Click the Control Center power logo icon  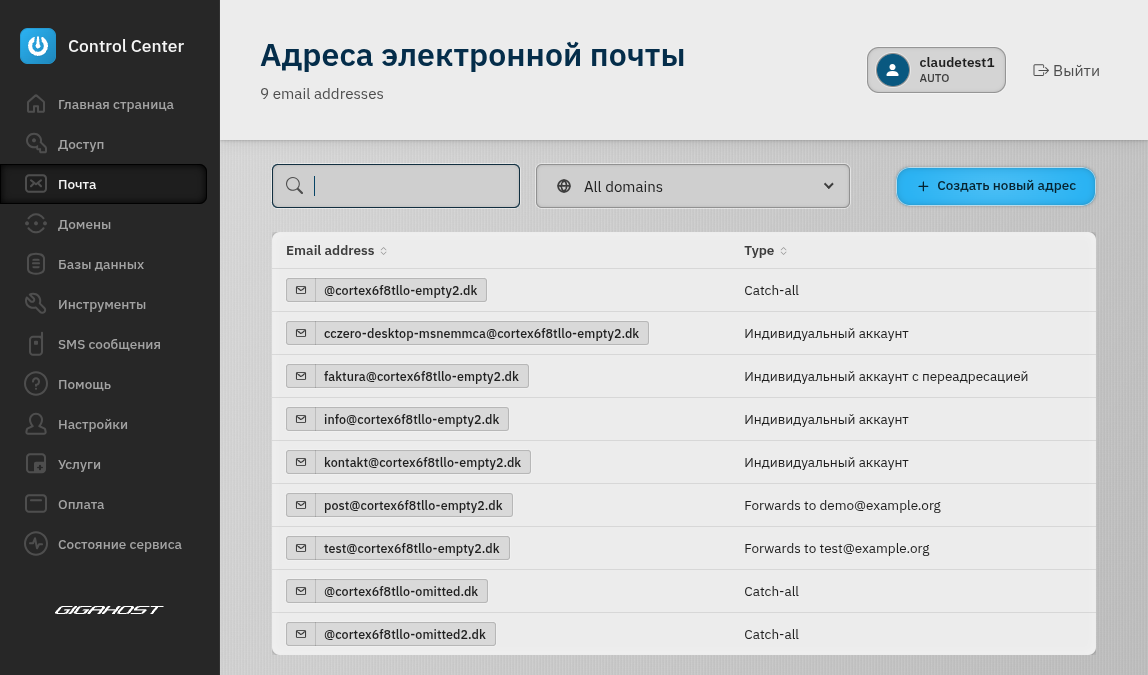[x=37, y=46]
